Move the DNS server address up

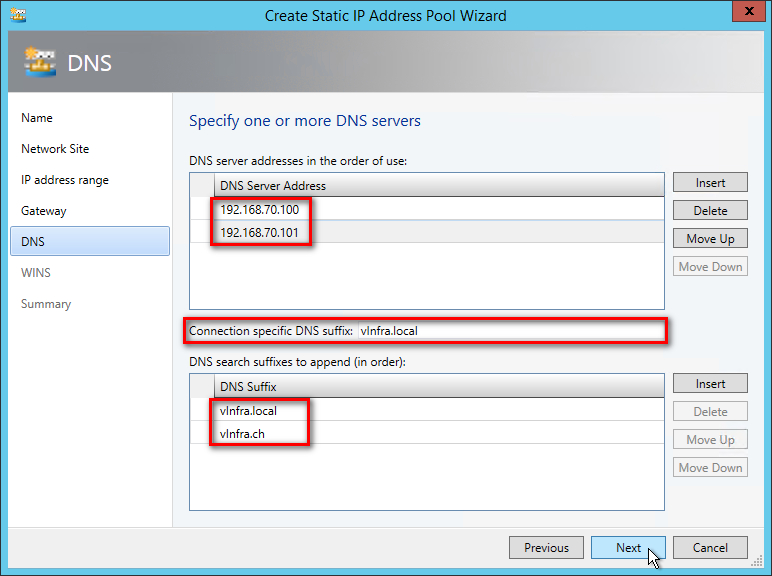pyautogui.click(x=710, y=239)
